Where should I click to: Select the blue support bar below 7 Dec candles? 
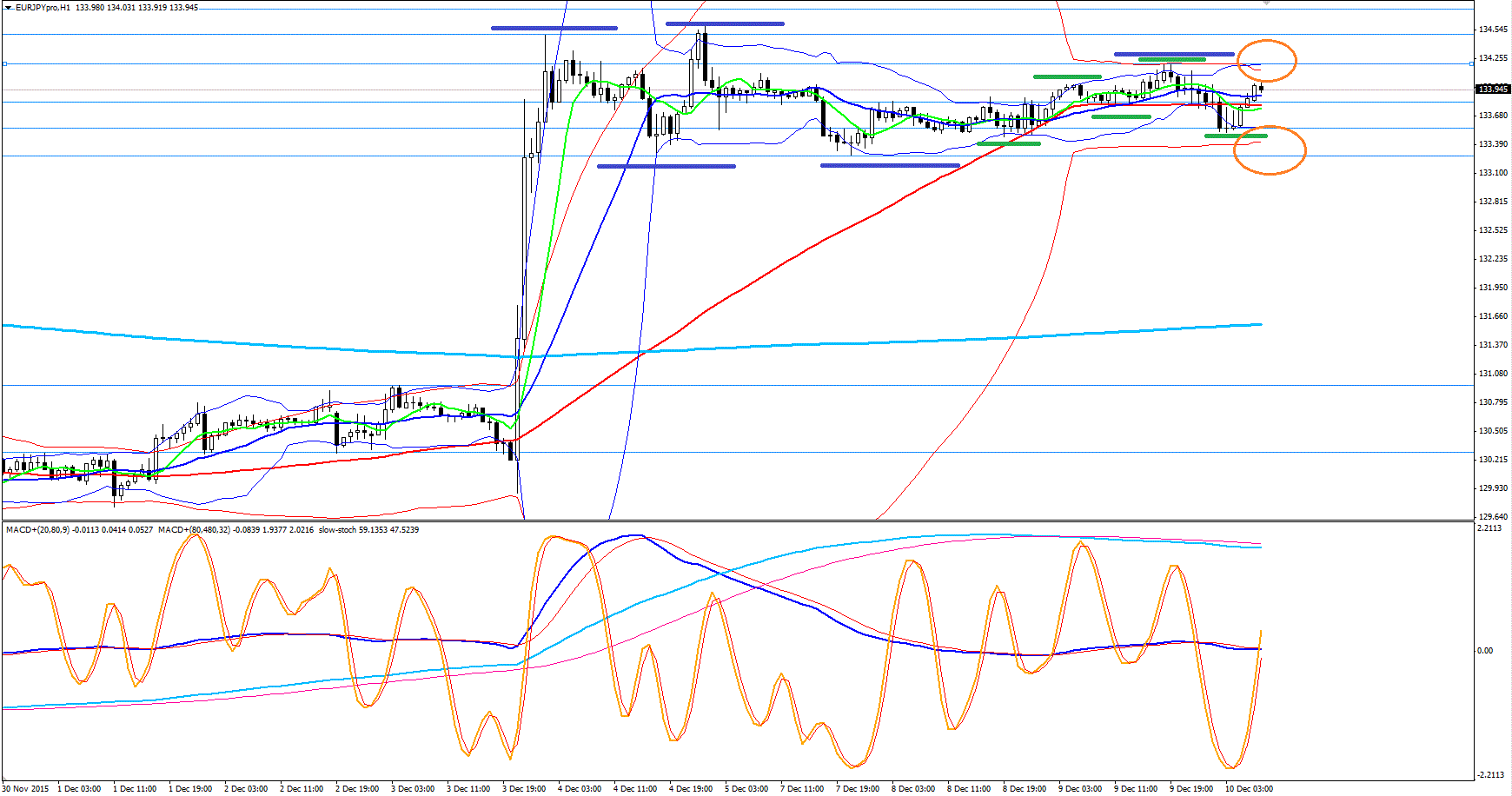(890, 165)
